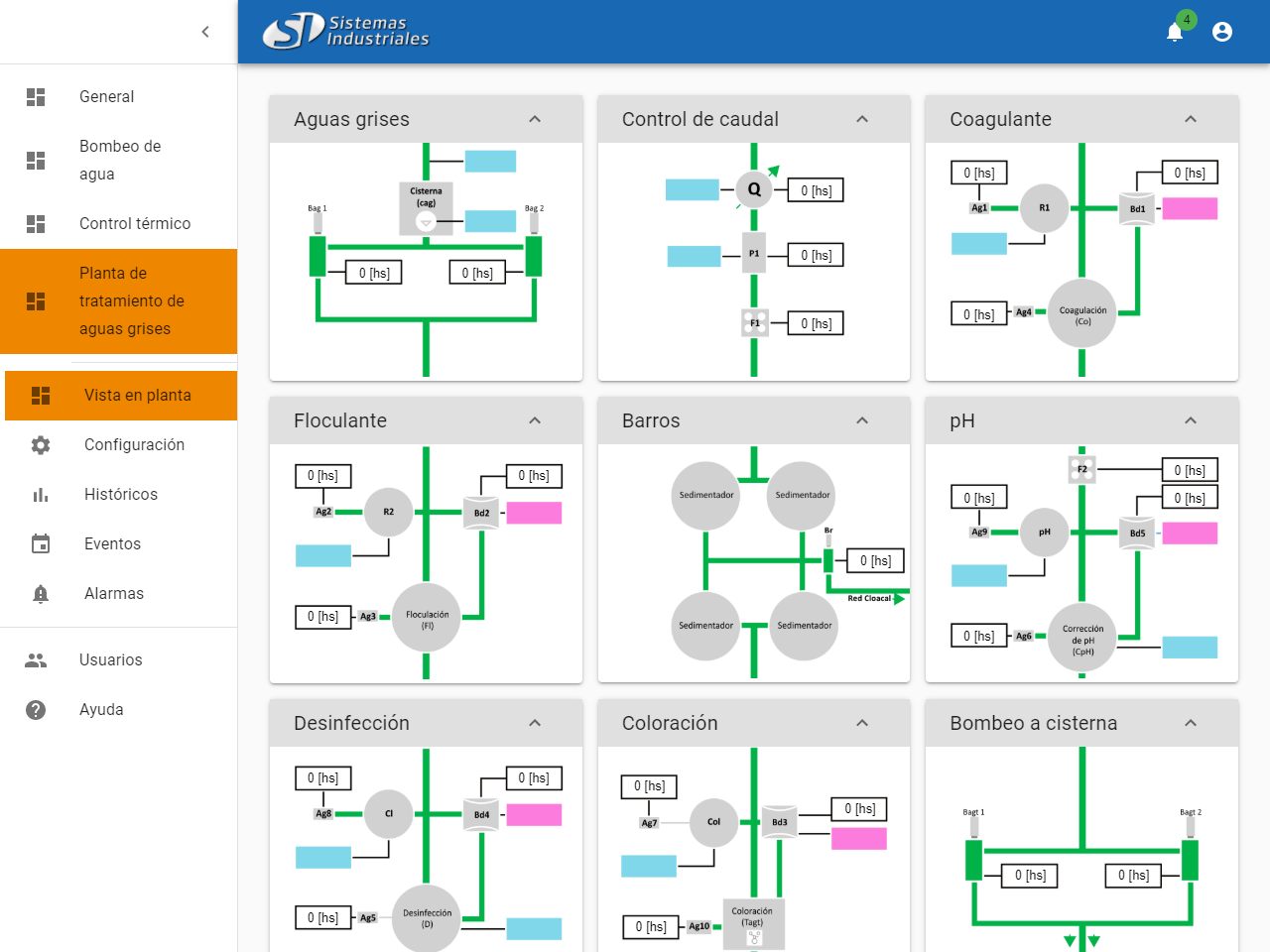Collapse the sidebar with the left chevron
The image size is (1270, 952).
pos(205,32)
